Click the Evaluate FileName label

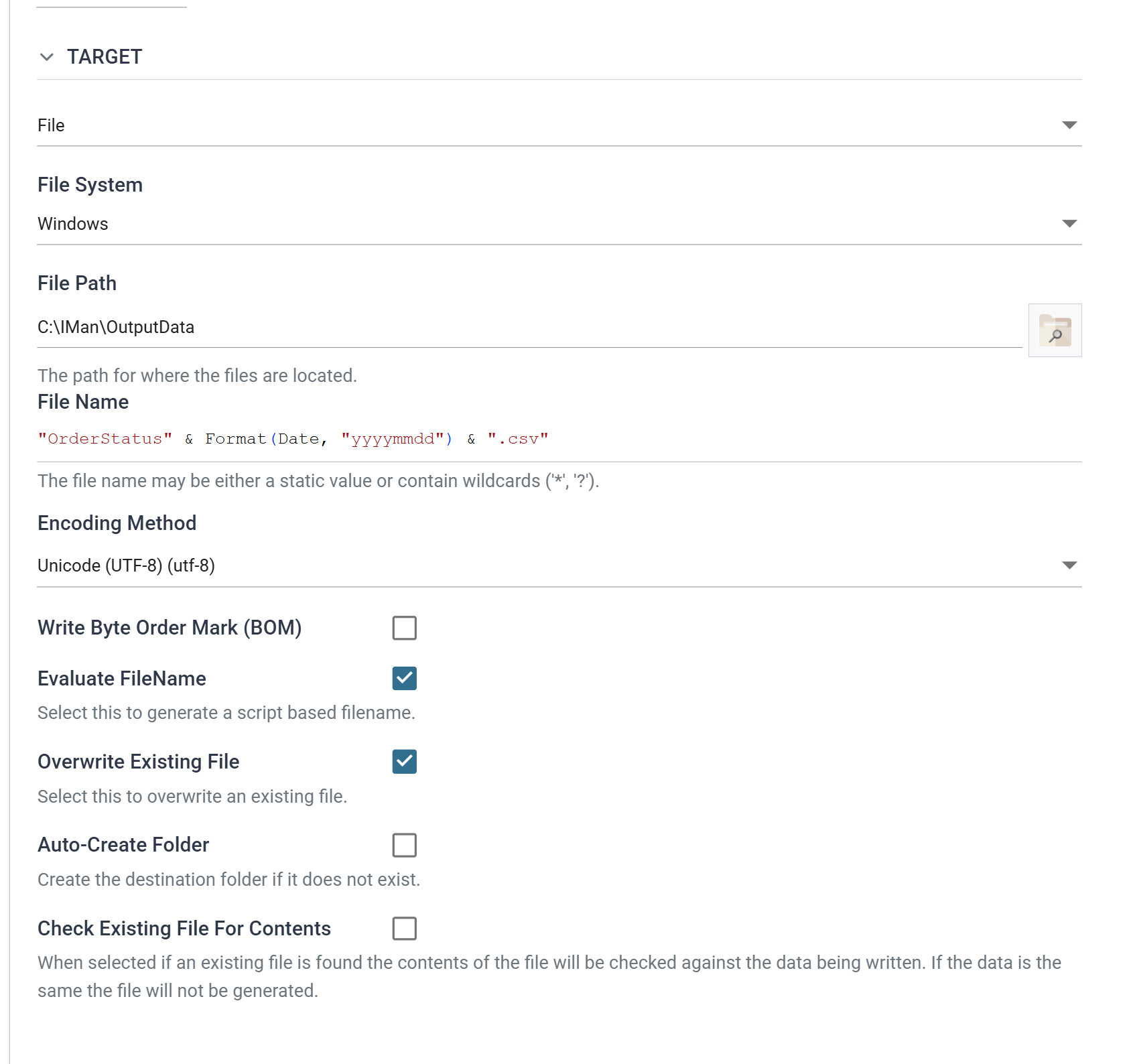(122, 679)
